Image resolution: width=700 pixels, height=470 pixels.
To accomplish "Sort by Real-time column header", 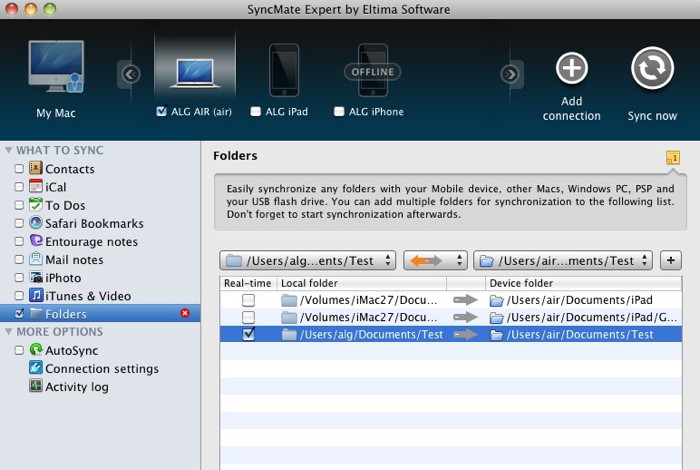I will point(248,283).
